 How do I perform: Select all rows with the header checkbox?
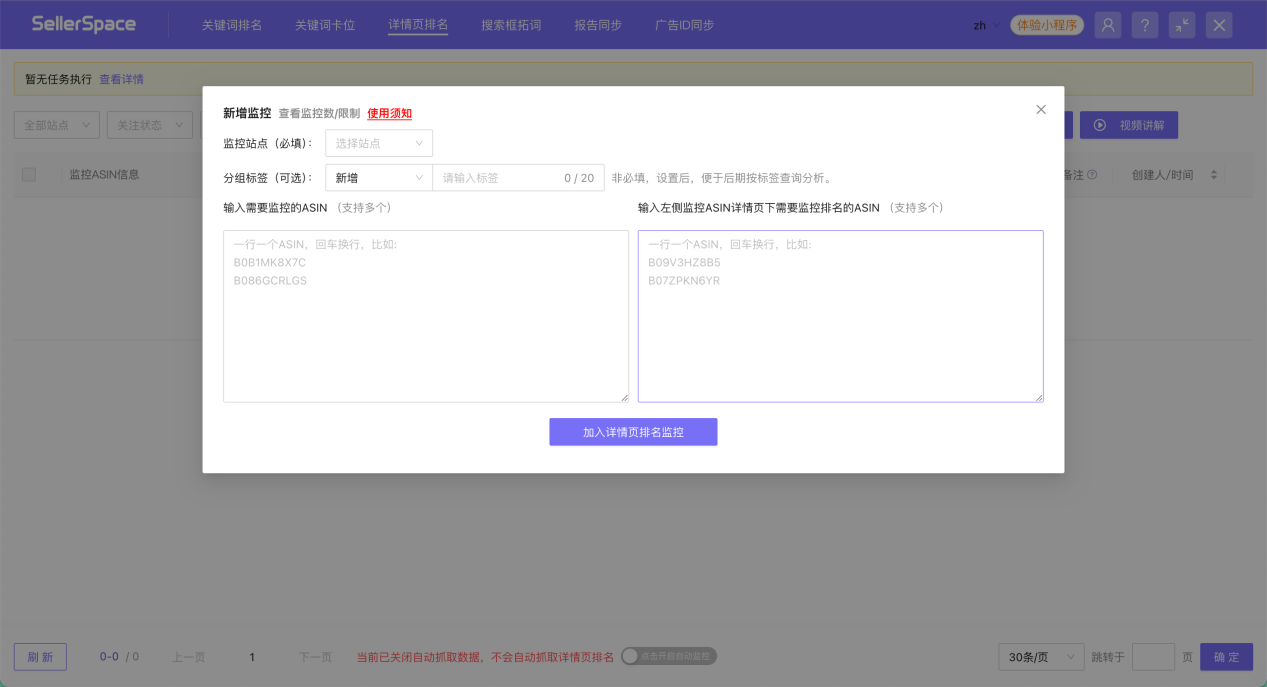[28, 174]
